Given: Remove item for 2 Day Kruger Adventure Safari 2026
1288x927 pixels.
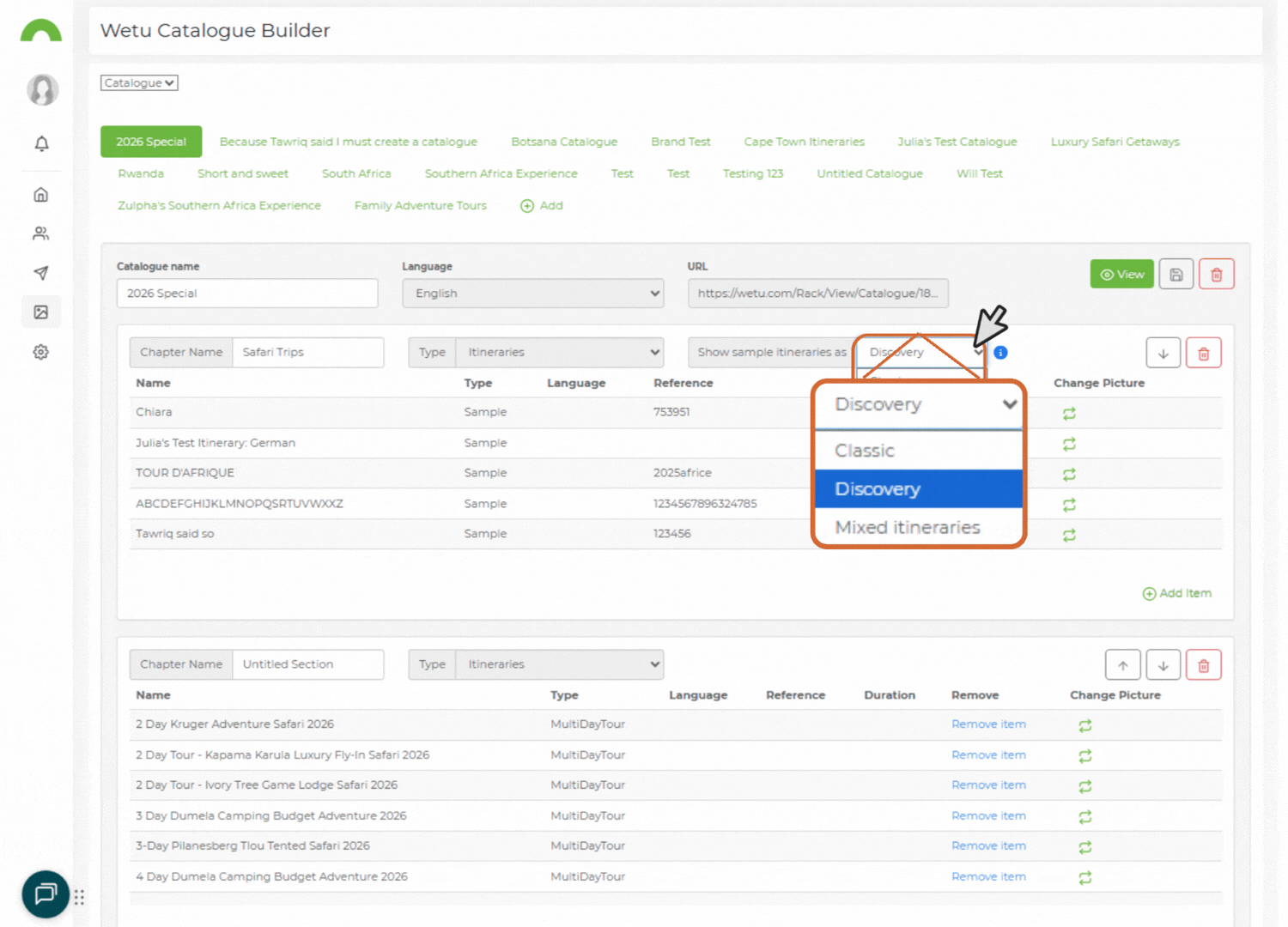Looking at the screenshot, I should click(x=988, y=724).
